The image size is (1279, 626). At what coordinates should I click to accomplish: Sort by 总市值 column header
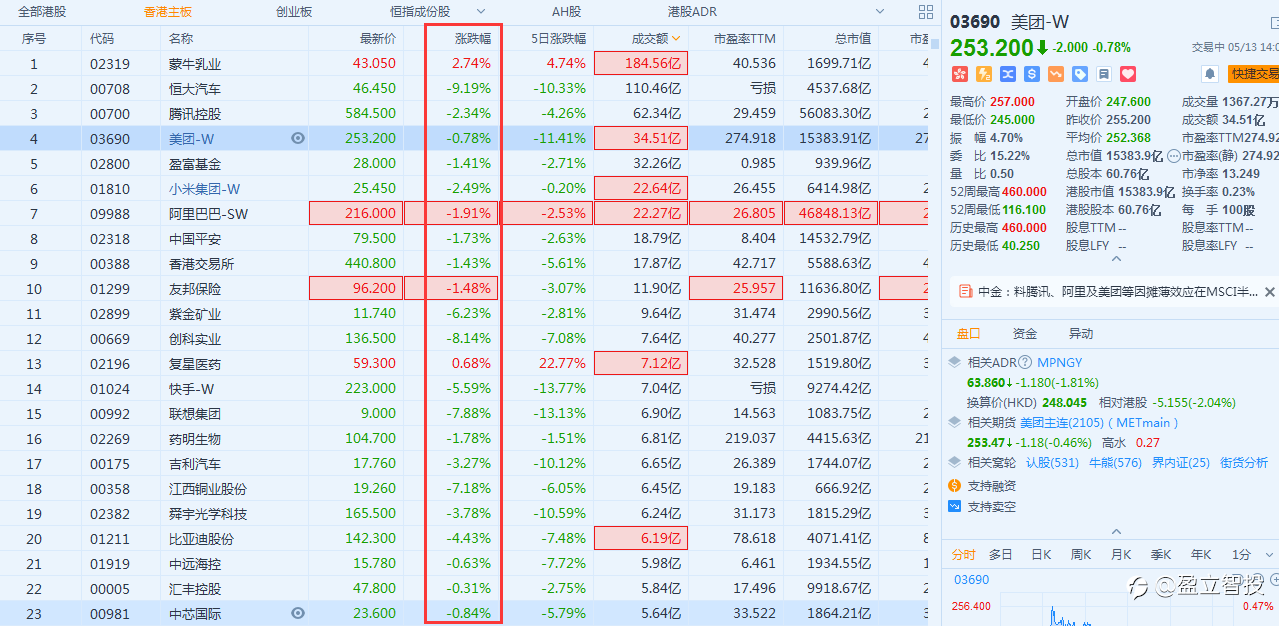[x=853, y=38]
